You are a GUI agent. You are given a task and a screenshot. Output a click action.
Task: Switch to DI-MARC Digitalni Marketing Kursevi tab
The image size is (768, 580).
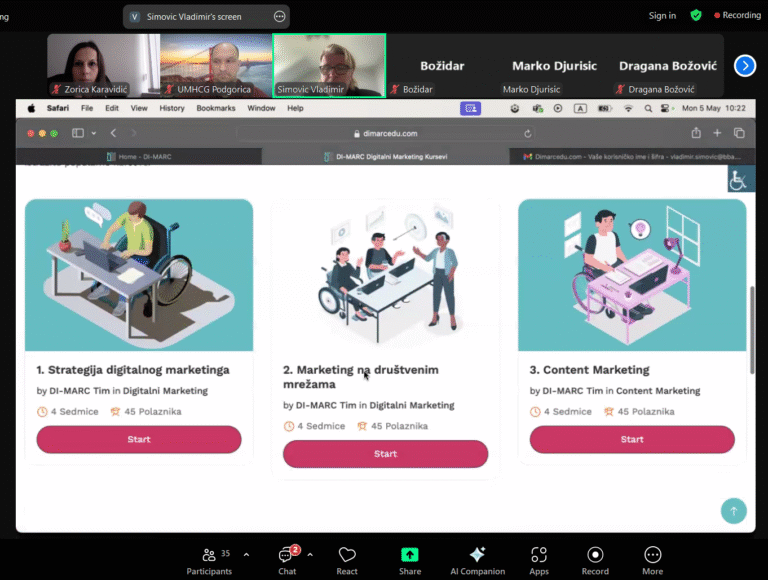coord(386,156)
